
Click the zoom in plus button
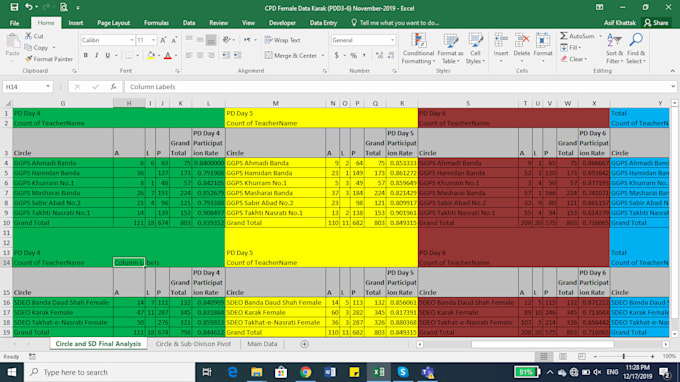point(653,356)
